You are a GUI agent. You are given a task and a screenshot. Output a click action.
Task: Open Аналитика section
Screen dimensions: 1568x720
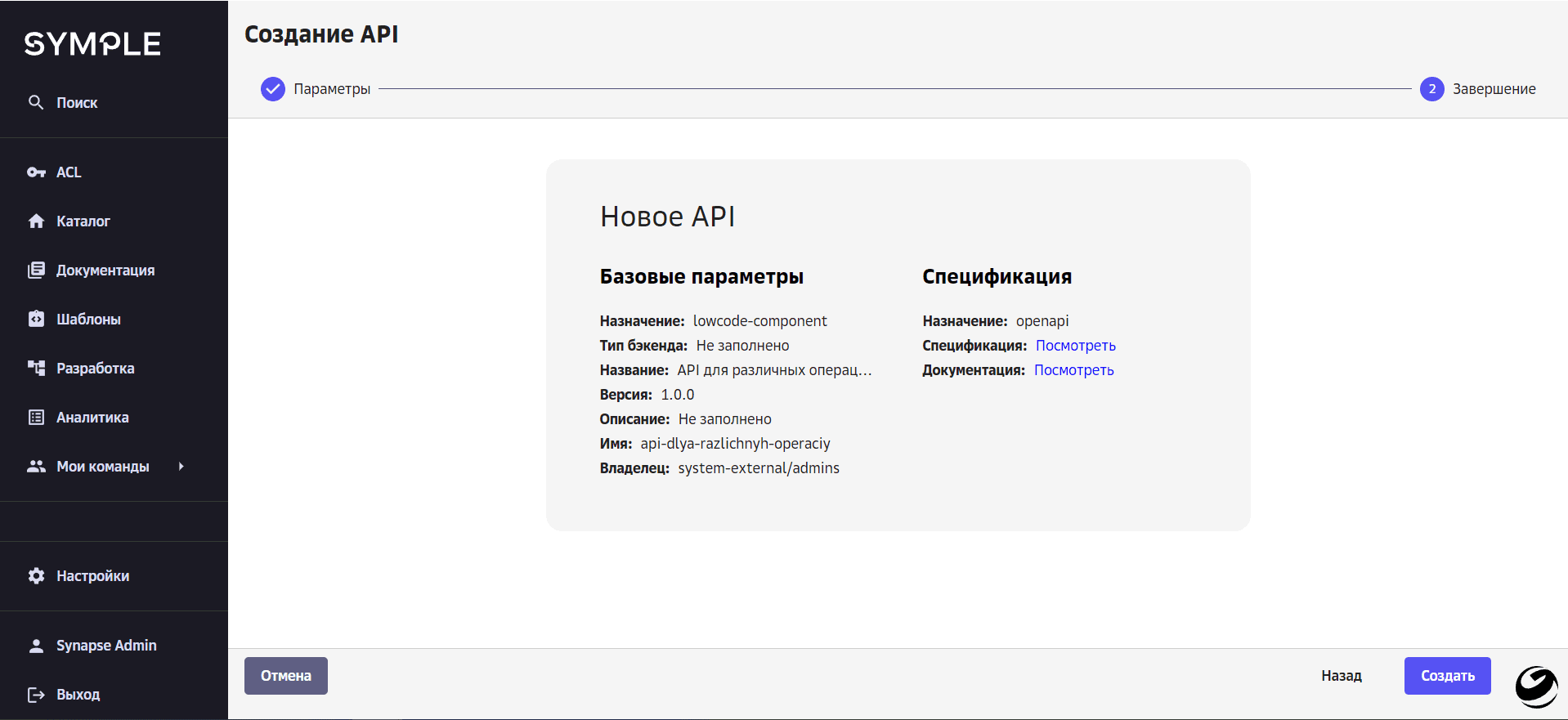point(92,418)
